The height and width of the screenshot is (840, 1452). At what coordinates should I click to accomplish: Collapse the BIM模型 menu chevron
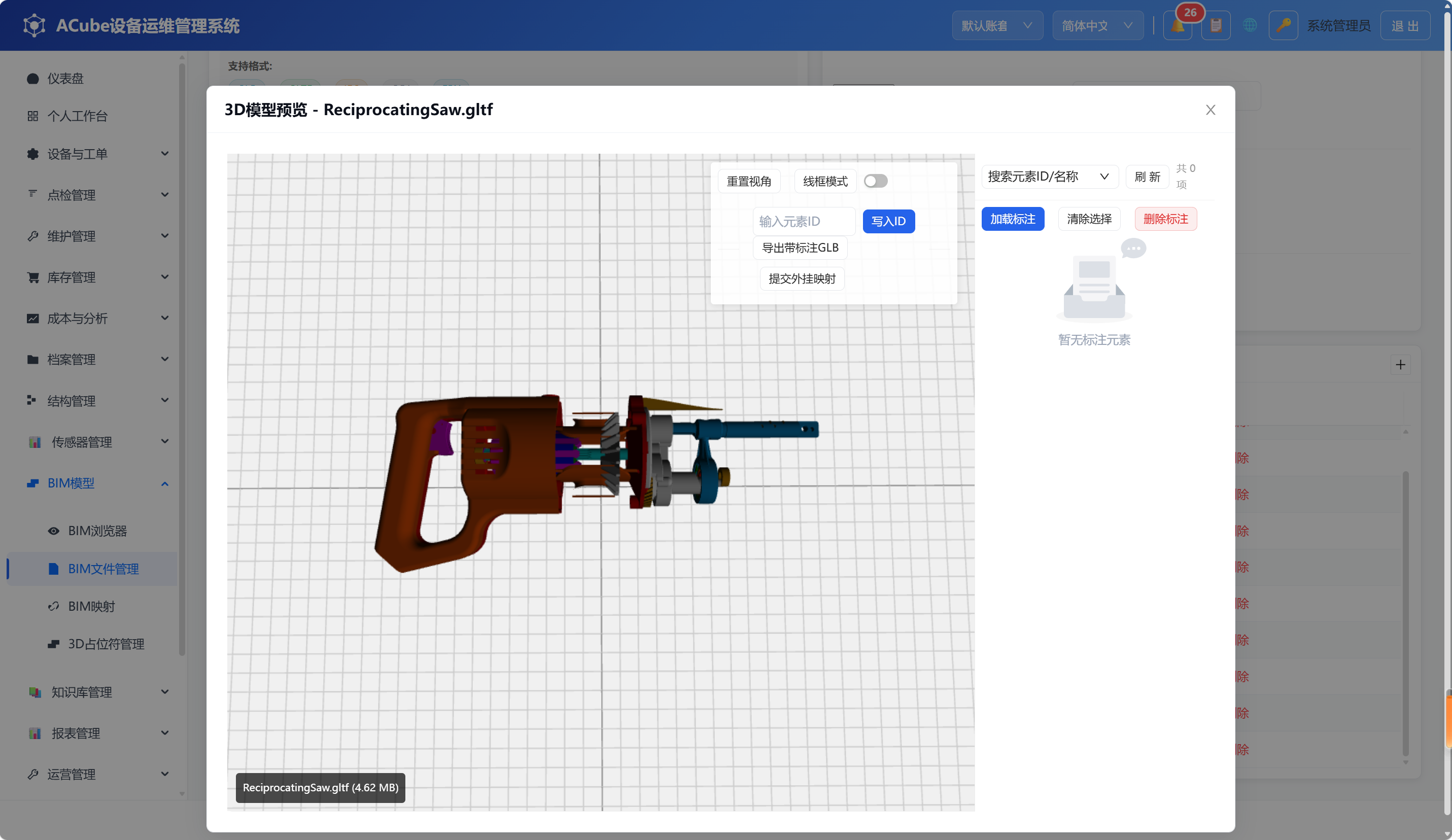pos(165,483)
